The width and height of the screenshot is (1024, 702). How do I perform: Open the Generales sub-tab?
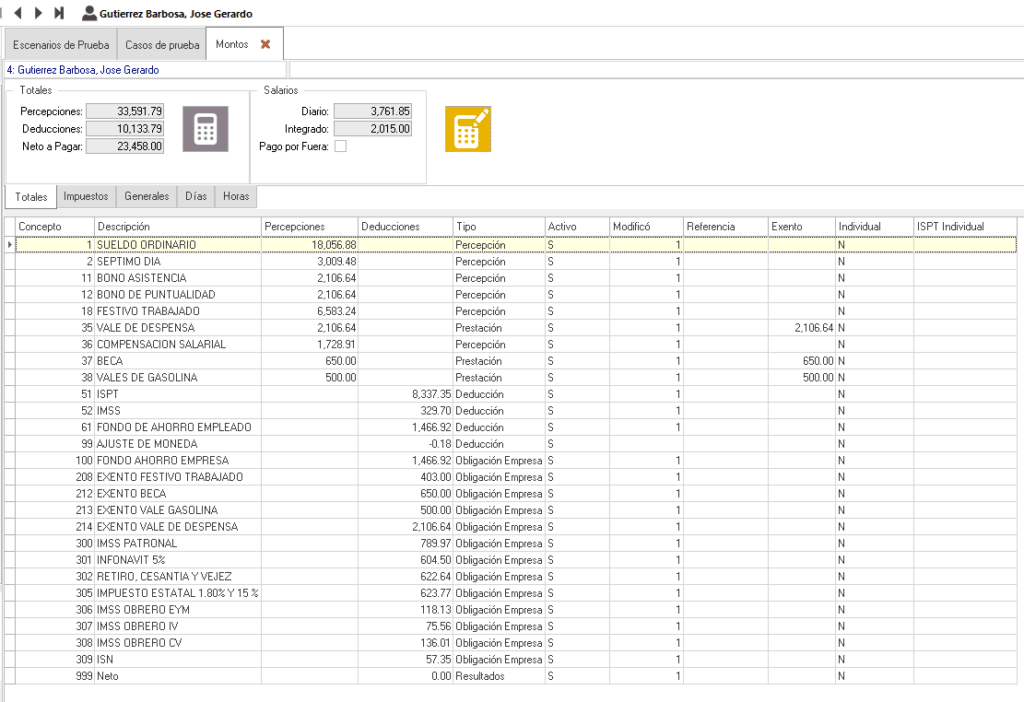point(146,197)
